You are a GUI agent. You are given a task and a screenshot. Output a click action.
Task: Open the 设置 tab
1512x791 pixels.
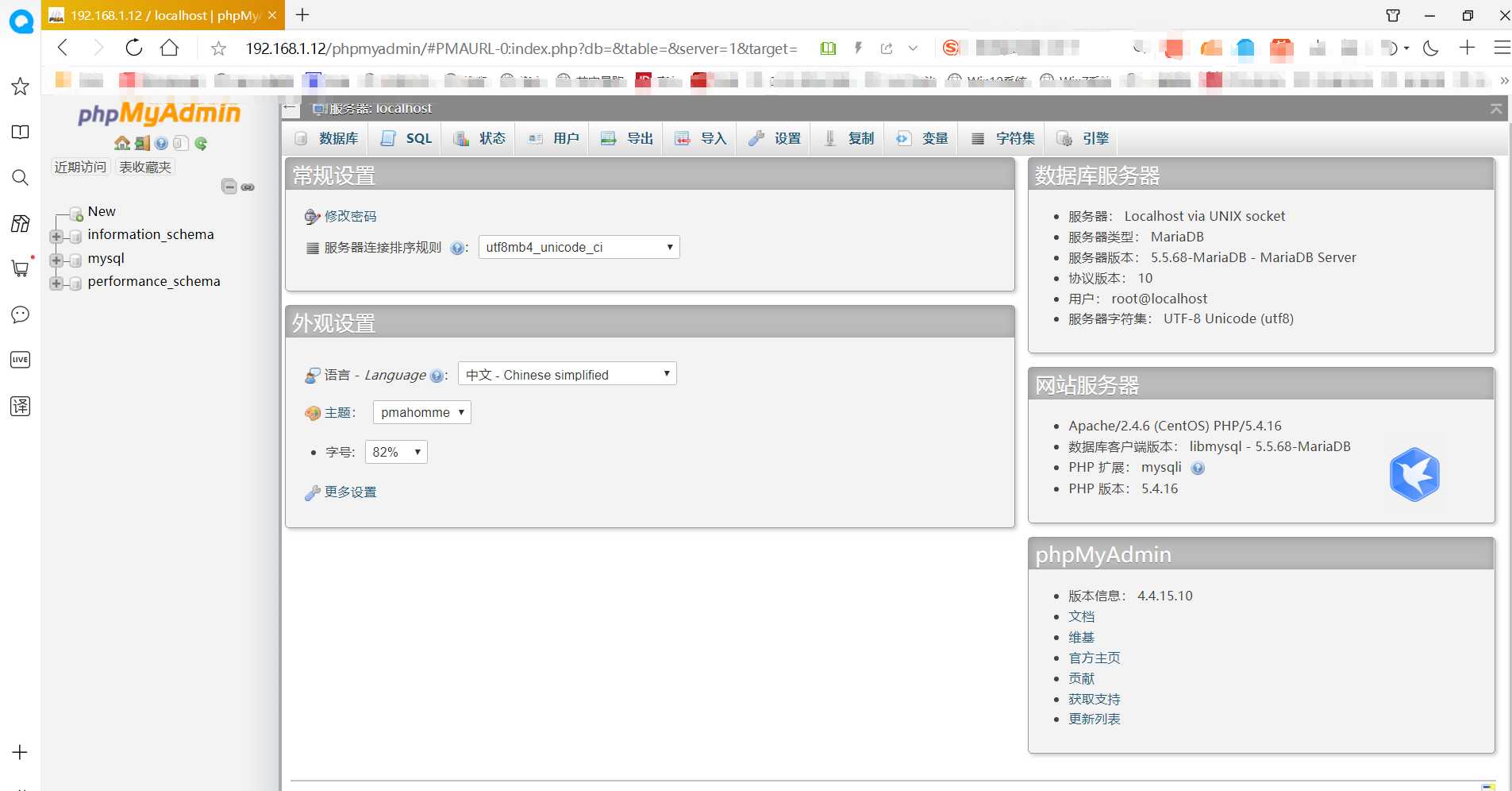pos(775,138)
